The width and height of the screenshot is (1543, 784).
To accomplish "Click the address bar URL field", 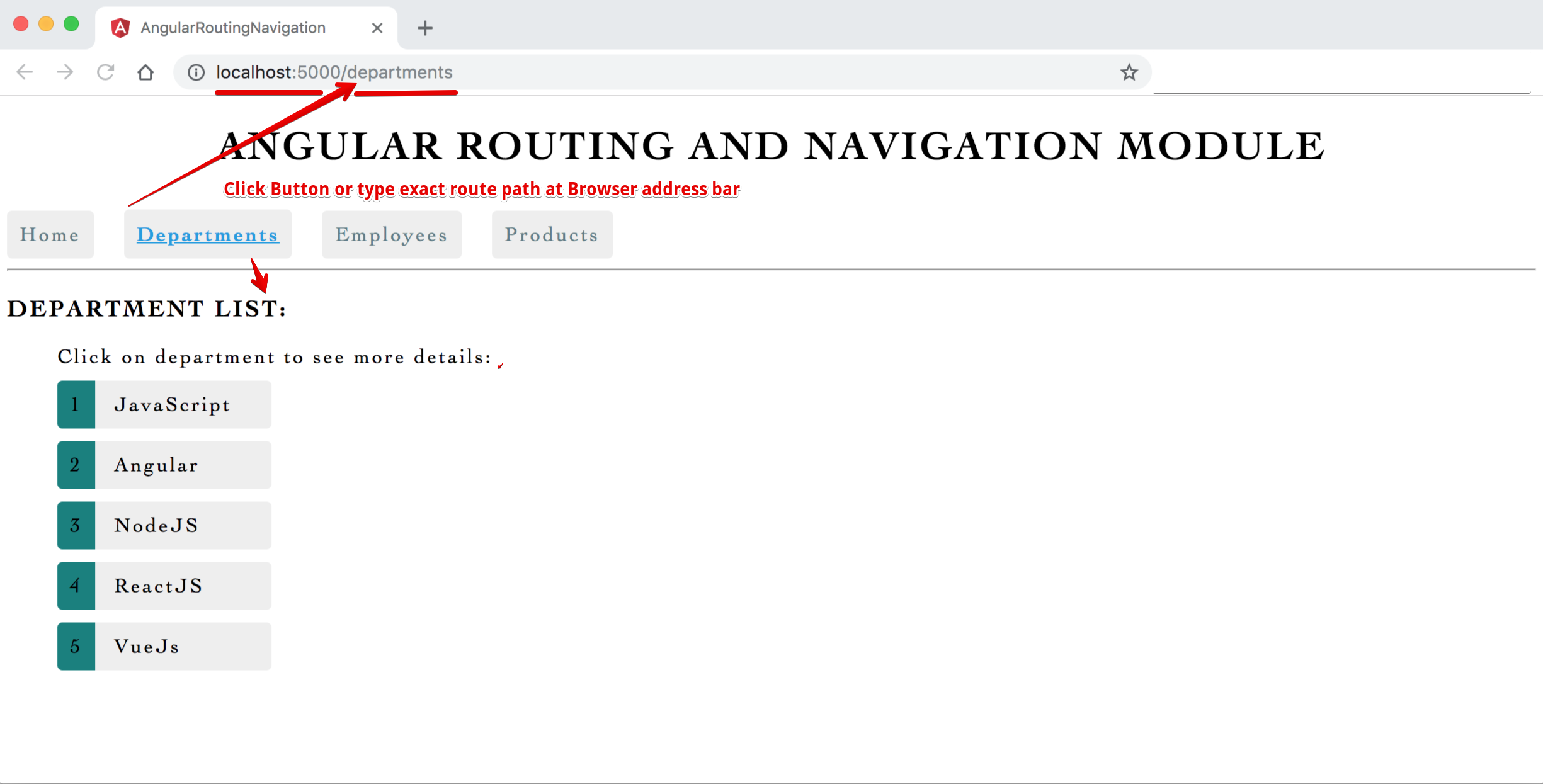I will pyautogui.click(x=630, y=72).
